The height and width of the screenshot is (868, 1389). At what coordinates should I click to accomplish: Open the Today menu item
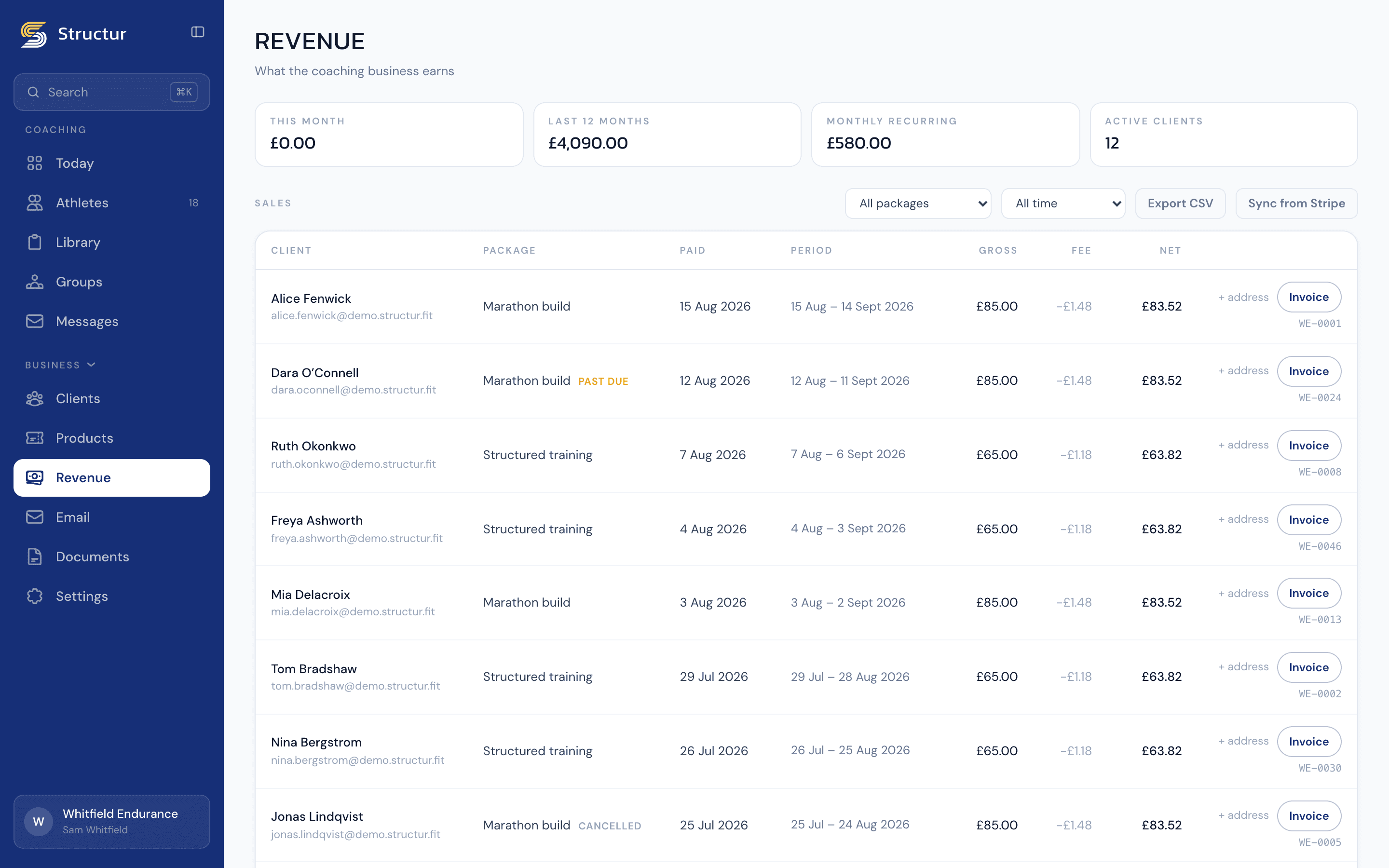click(112, 163)
